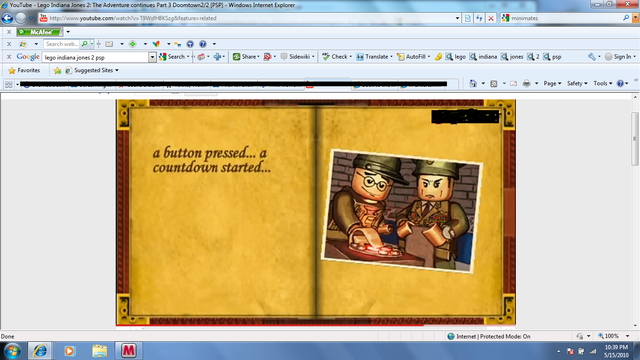Open the Page menu
This screenshot has width=640, height=360.
pyautogui.click(x=552, y=83)
